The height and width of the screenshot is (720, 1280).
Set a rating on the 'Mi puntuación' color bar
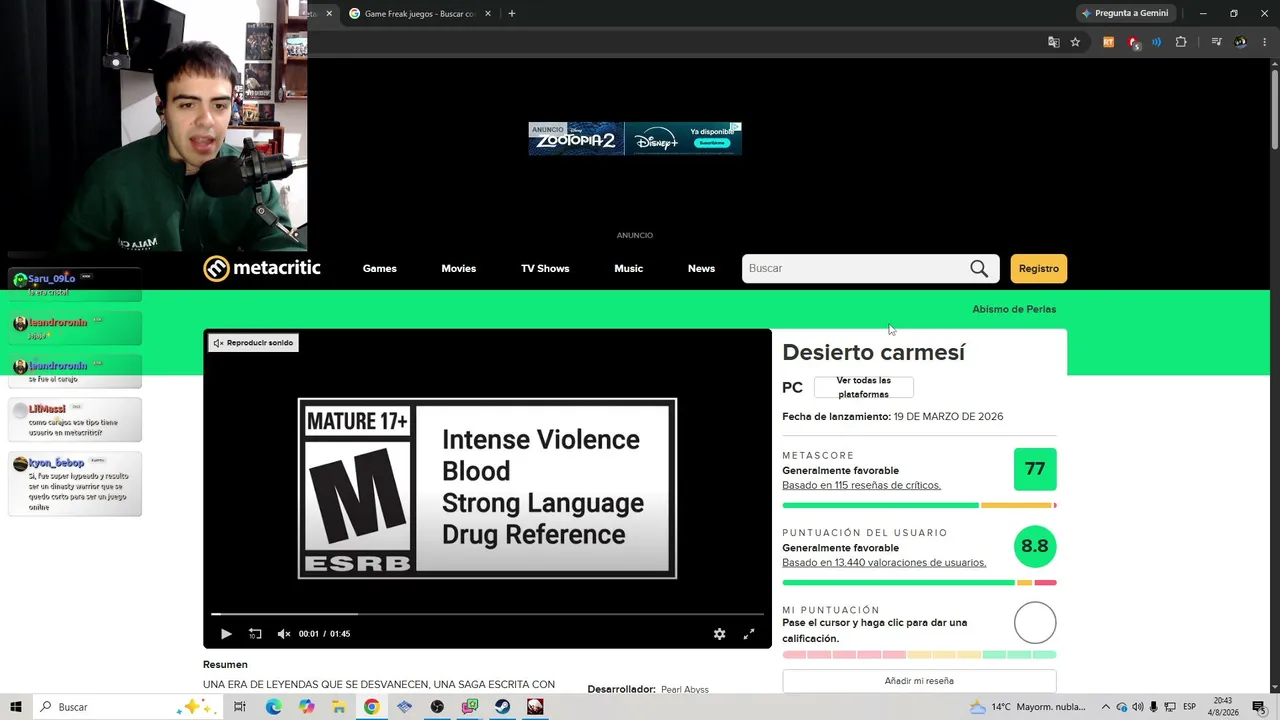tap(919, 655)
